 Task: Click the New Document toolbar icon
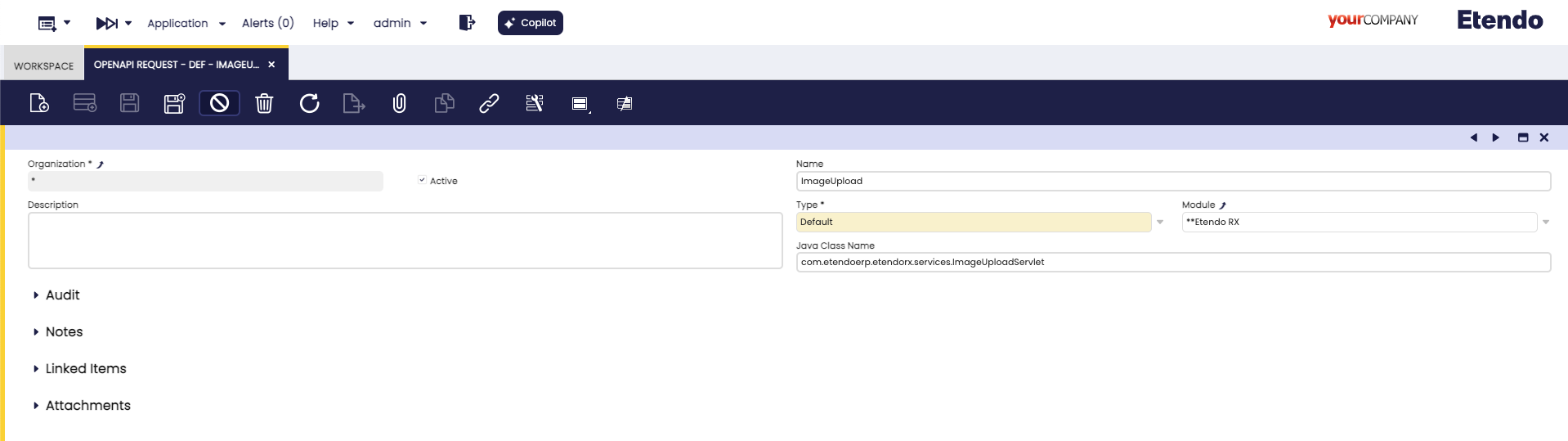39,103
